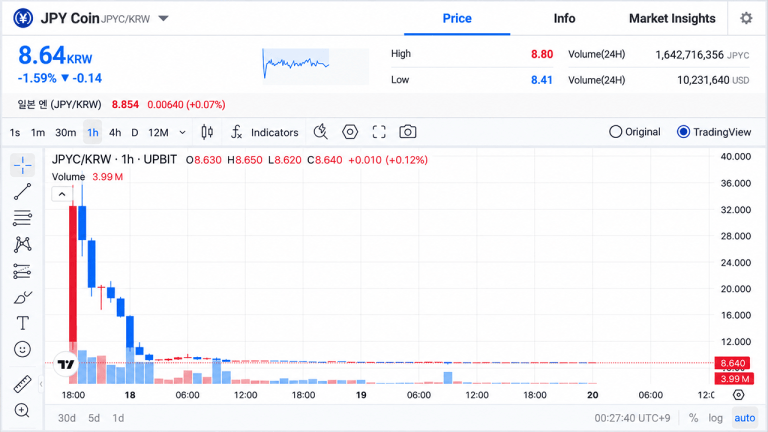Open chart candle style selector
The image size is (768, 432).
[x=207, y=132]
